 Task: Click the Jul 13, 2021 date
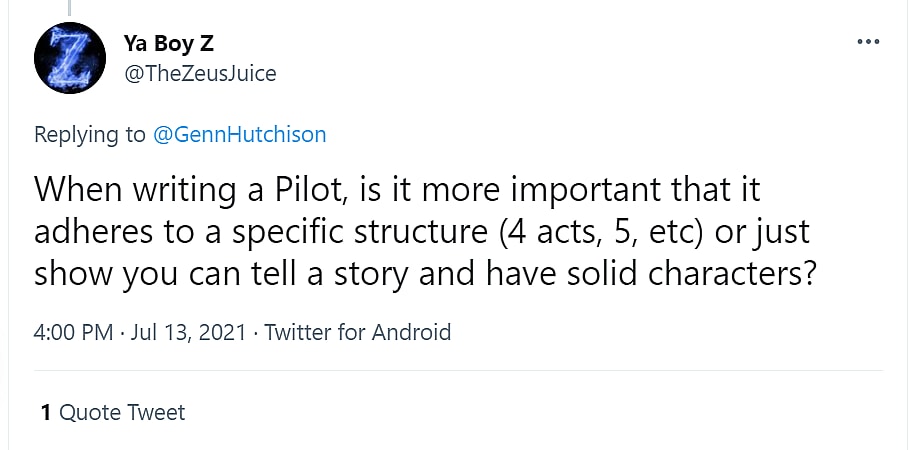coord(188,332)
